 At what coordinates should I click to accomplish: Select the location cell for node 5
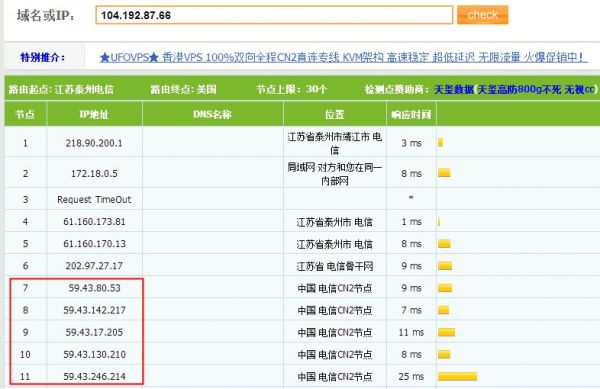pos(335,244)
